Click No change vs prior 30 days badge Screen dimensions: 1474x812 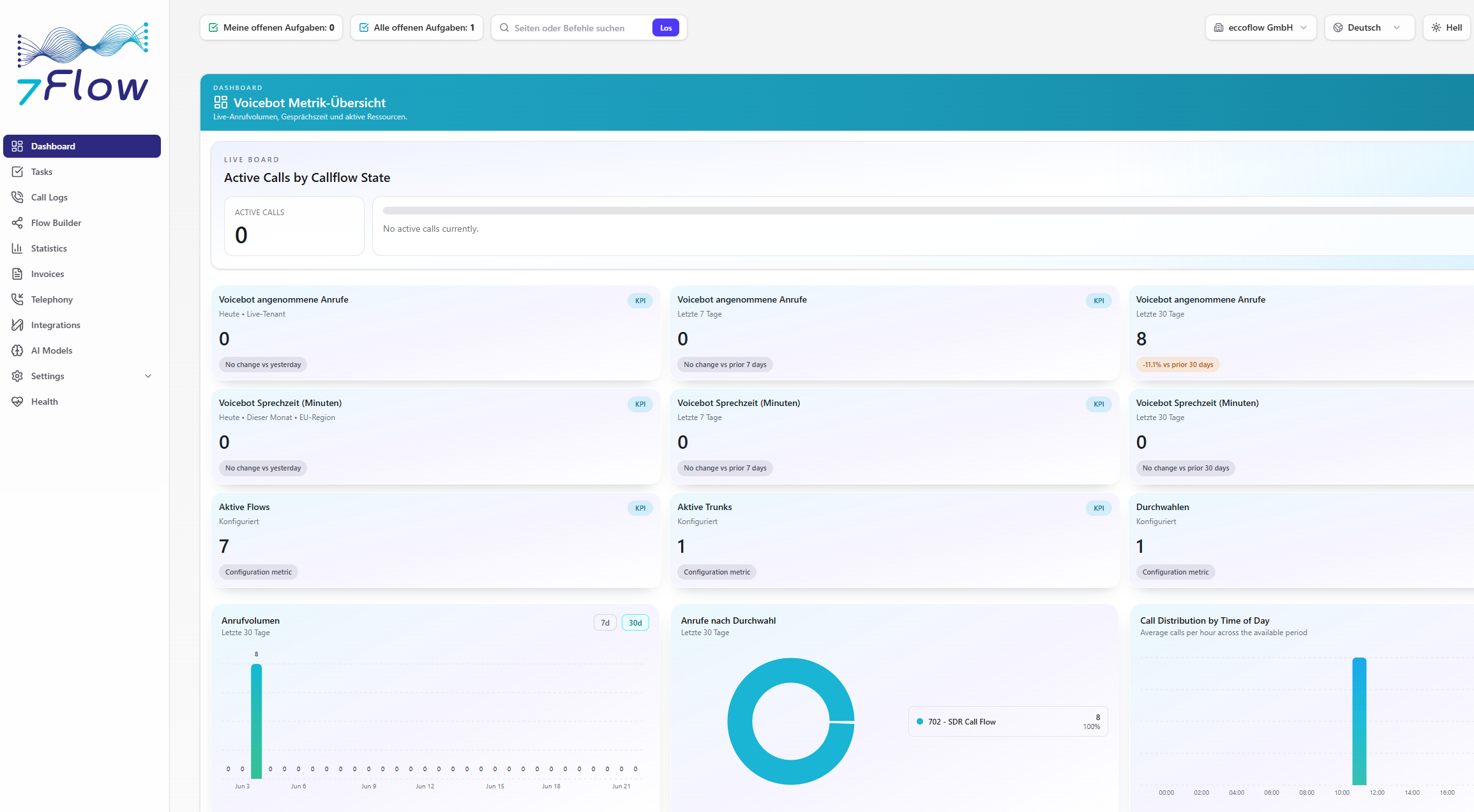[1185, 468]
